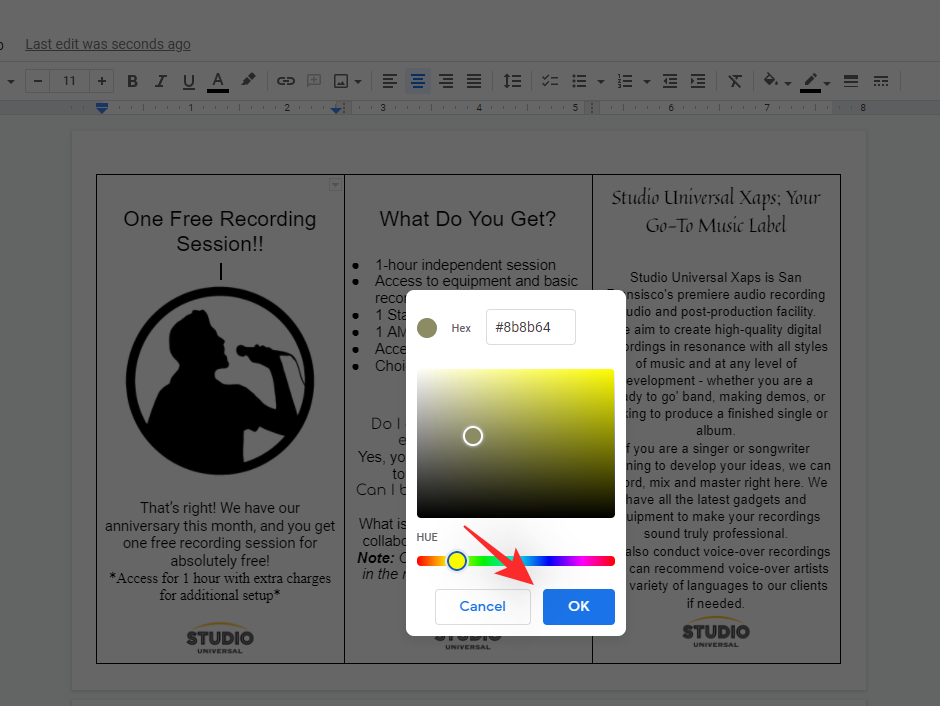Toggle italic text formatting
The image size is (940, 706).
(161, 81)
